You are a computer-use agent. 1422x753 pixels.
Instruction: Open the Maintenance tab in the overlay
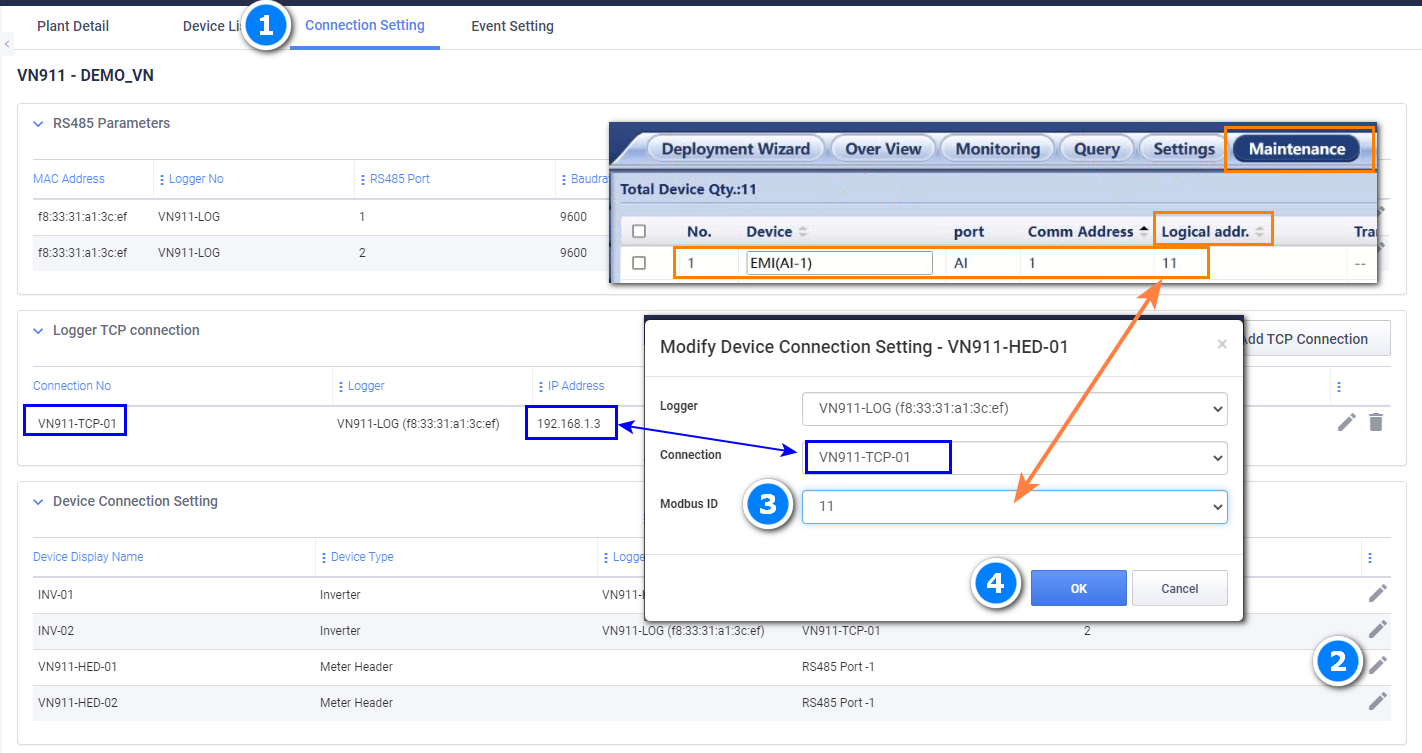(1298, 148)
